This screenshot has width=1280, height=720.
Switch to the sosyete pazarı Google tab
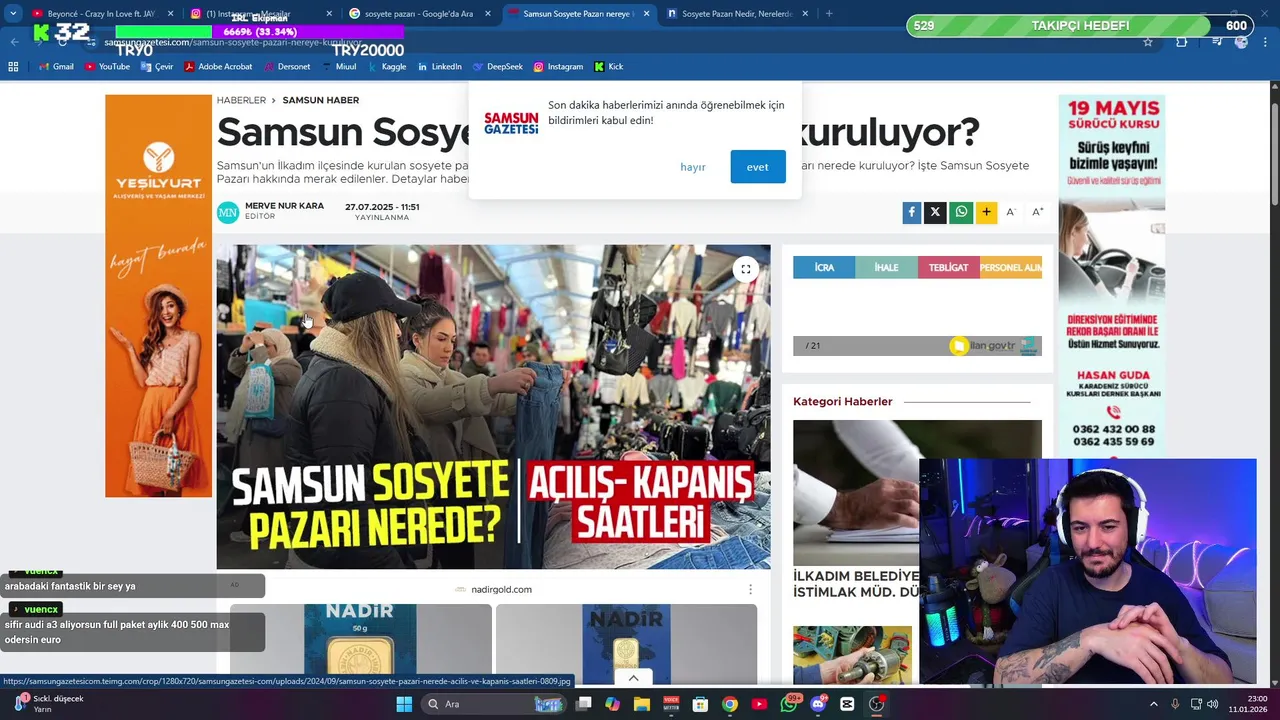420,14
